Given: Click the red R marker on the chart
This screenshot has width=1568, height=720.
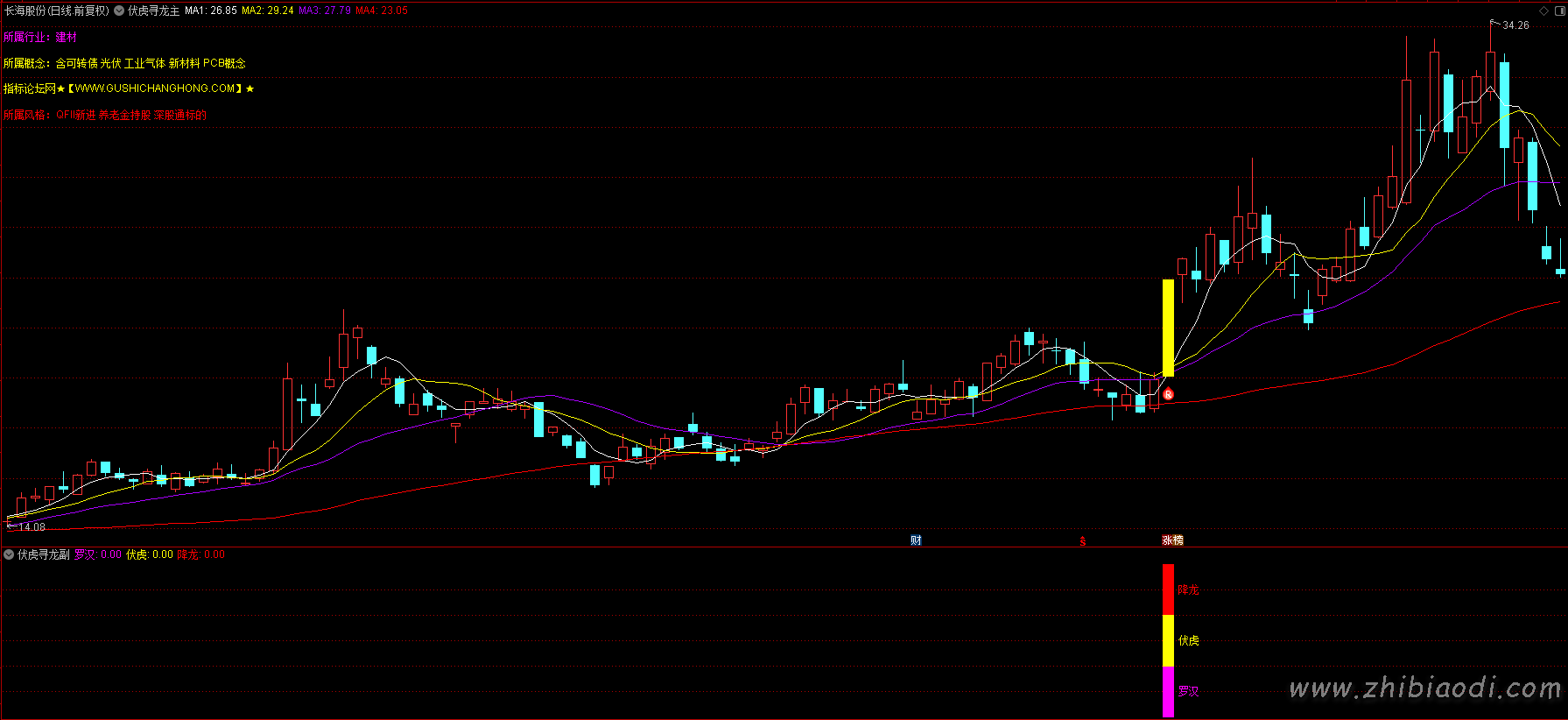Looking at the screenshot, I should 1168,394.
